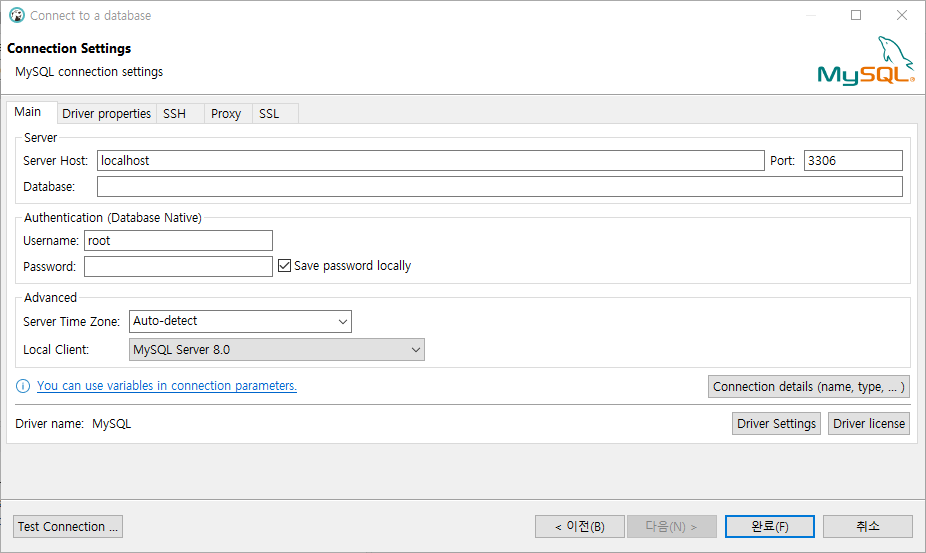Maximize the Connect to a database window
The width and height of the screenshot is (926, 553).
[856, 15]
